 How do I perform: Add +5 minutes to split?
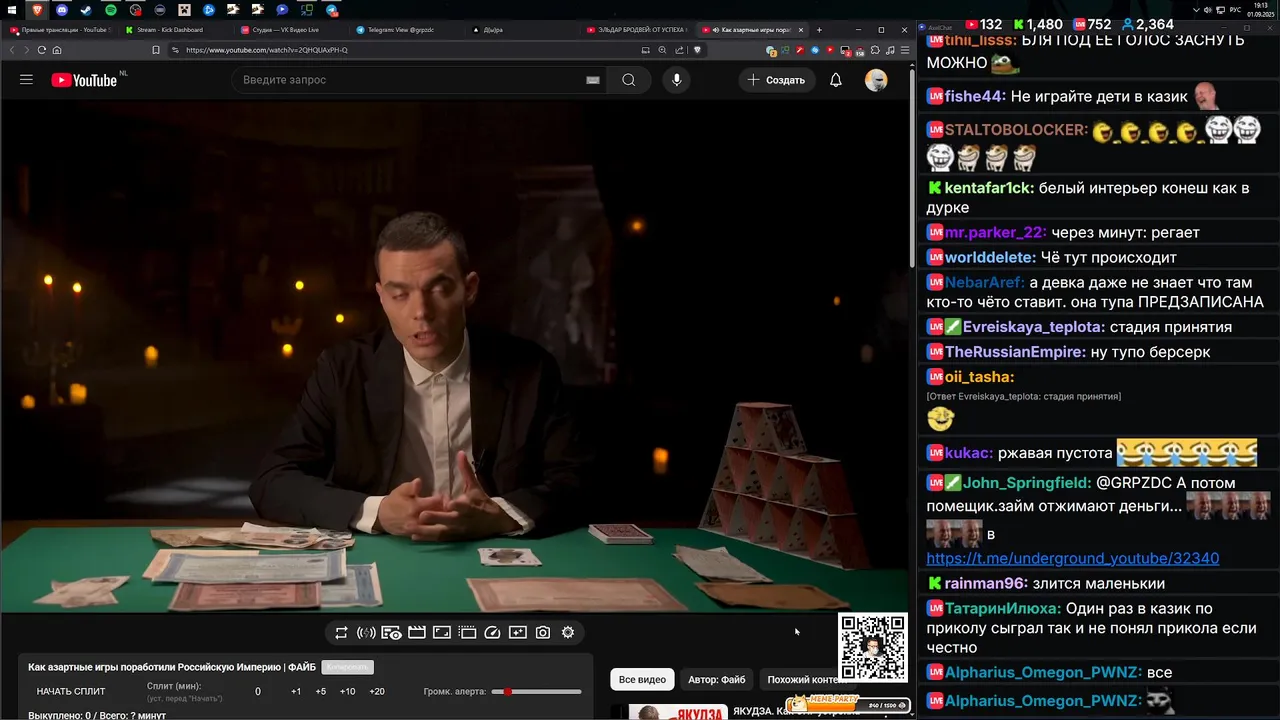click(x=321, y=691)
